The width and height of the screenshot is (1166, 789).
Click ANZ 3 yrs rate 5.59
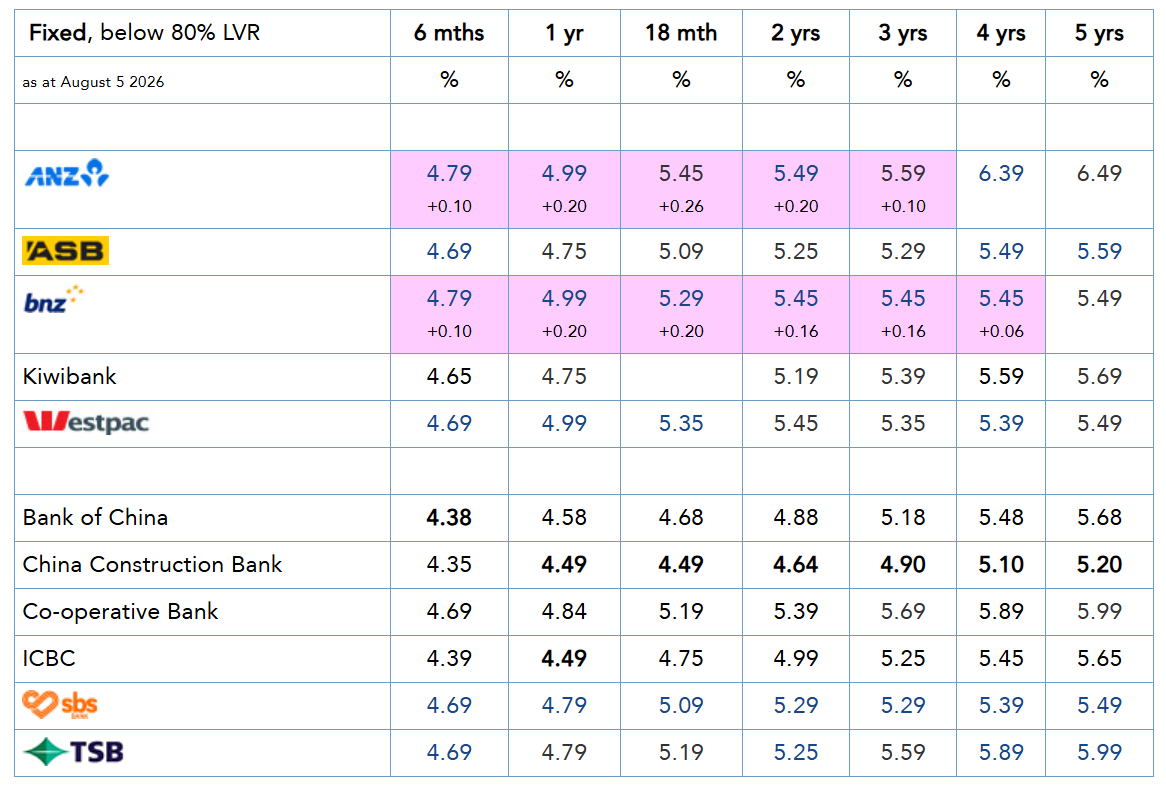click(903, 173)
